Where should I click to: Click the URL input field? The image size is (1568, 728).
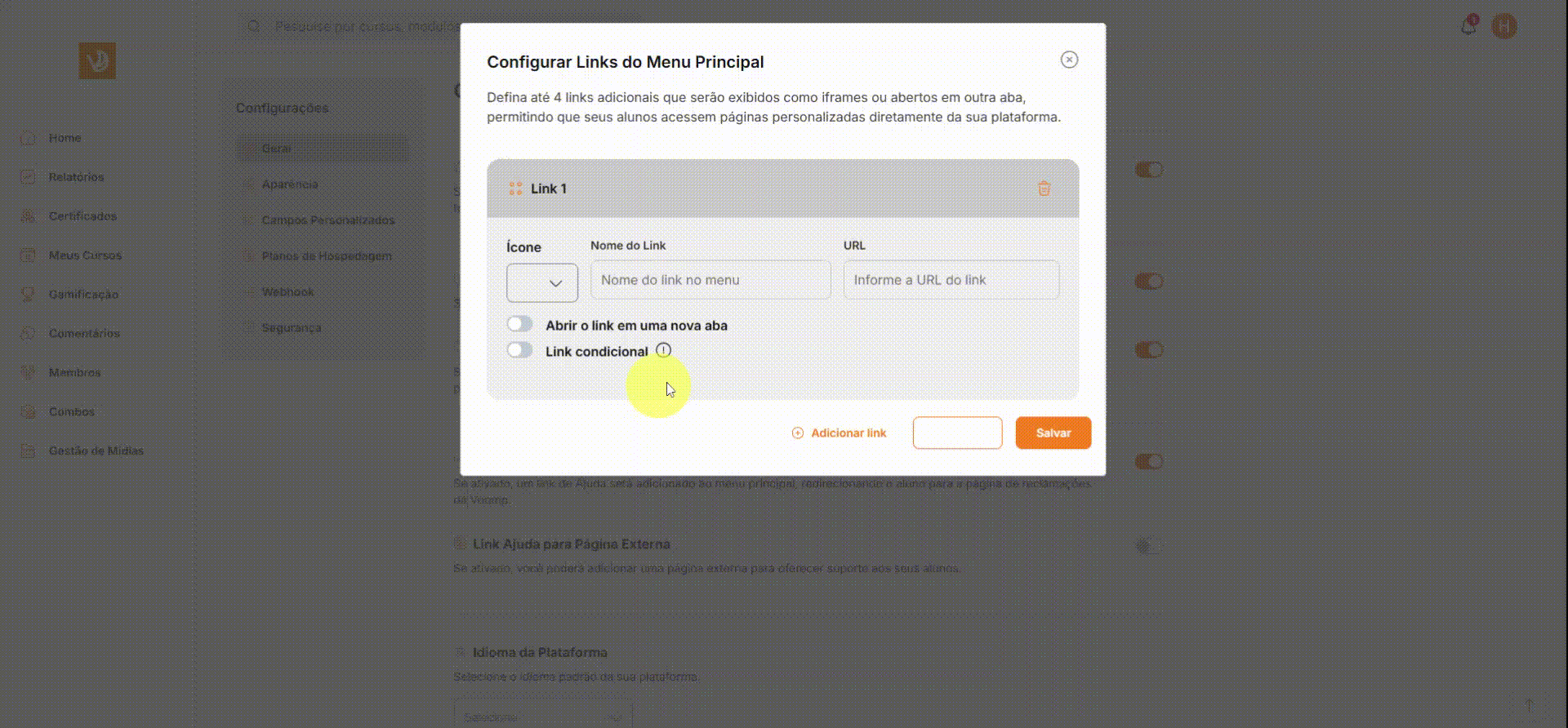click(x=951, y=280)
